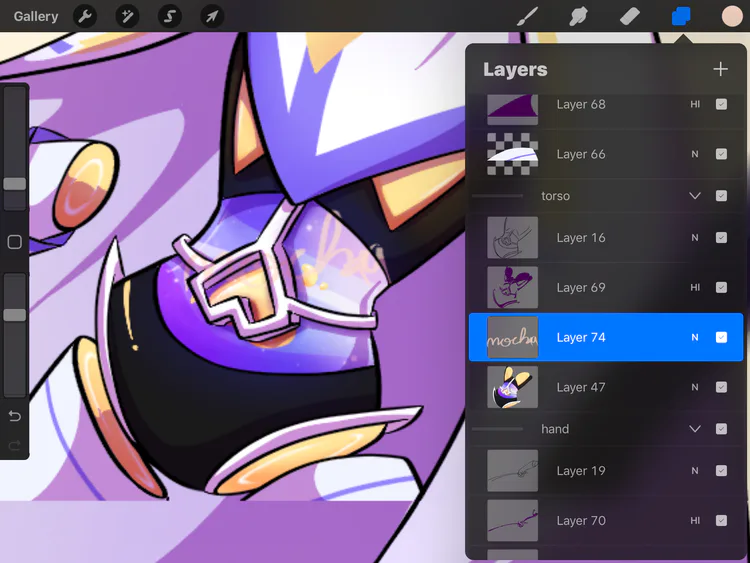
Task: Select Layer 68 thumbnail
Action: click(x=512, y=109)
